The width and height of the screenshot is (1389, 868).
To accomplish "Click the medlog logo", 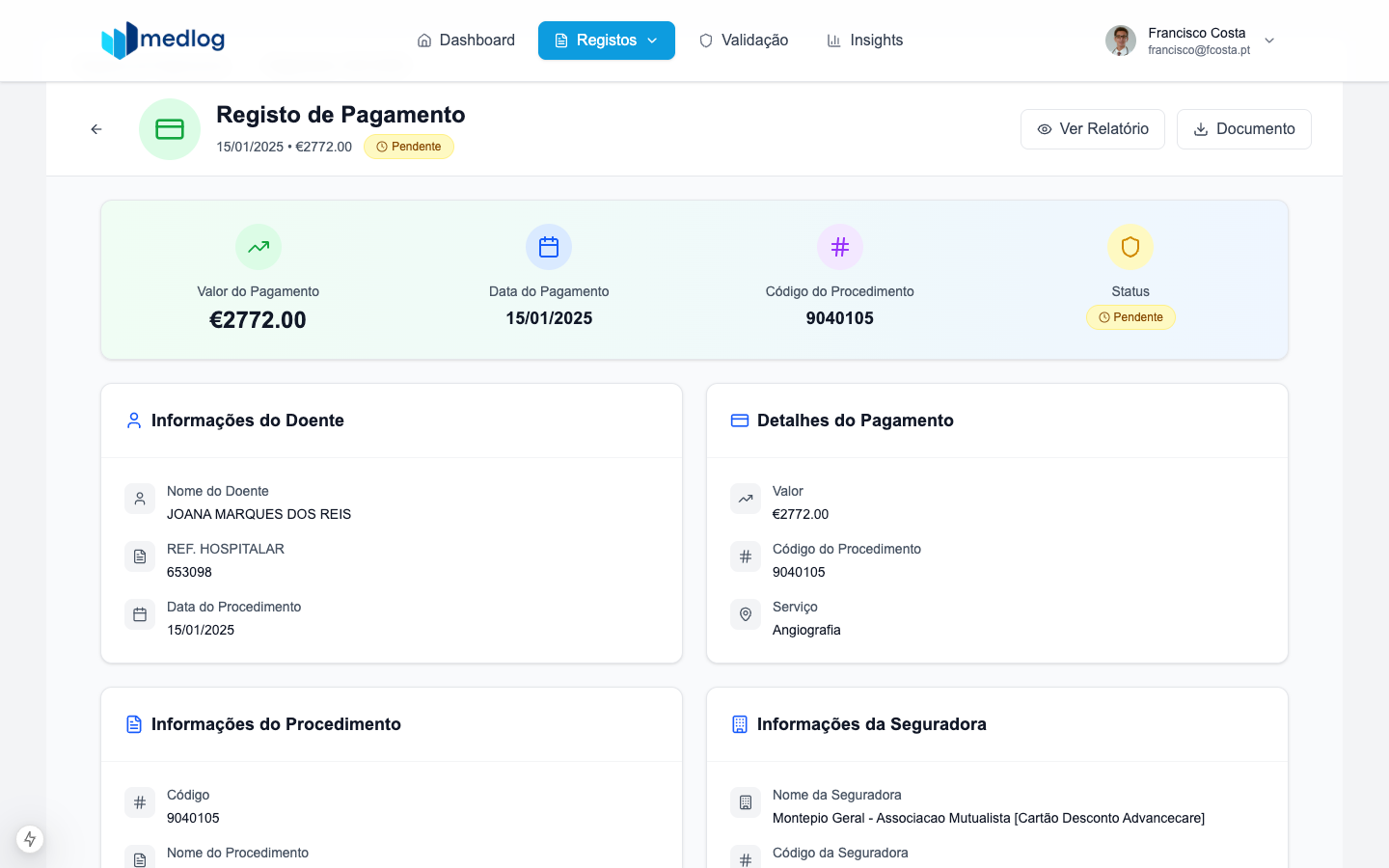I will coord(163,41).
